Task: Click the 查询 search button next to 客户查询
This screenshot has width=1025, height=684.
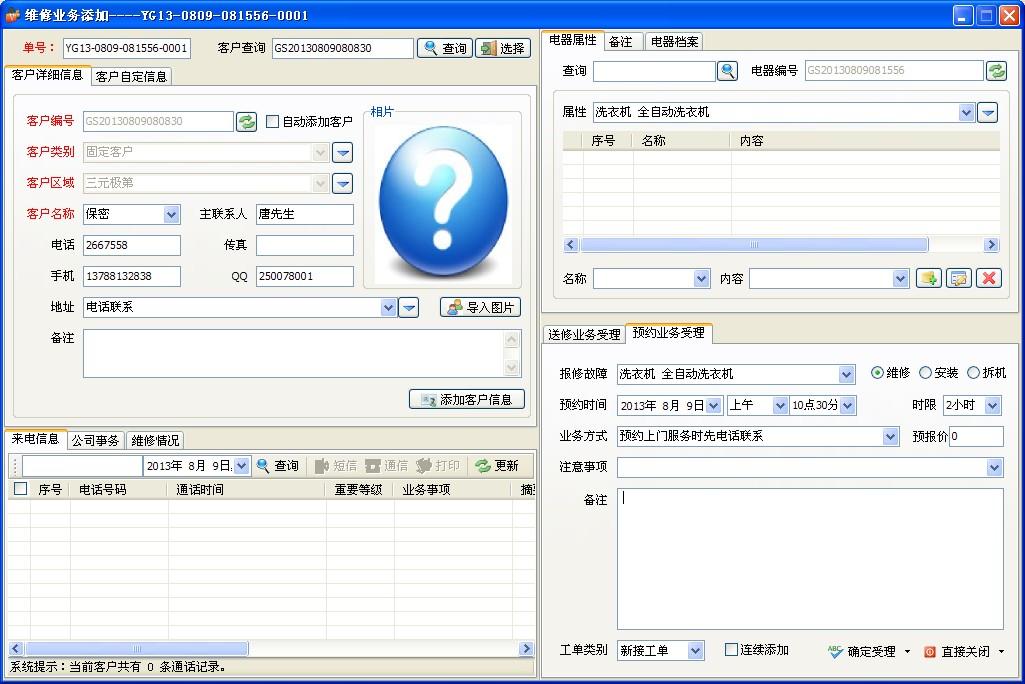Action: click(x=445, y=48)
